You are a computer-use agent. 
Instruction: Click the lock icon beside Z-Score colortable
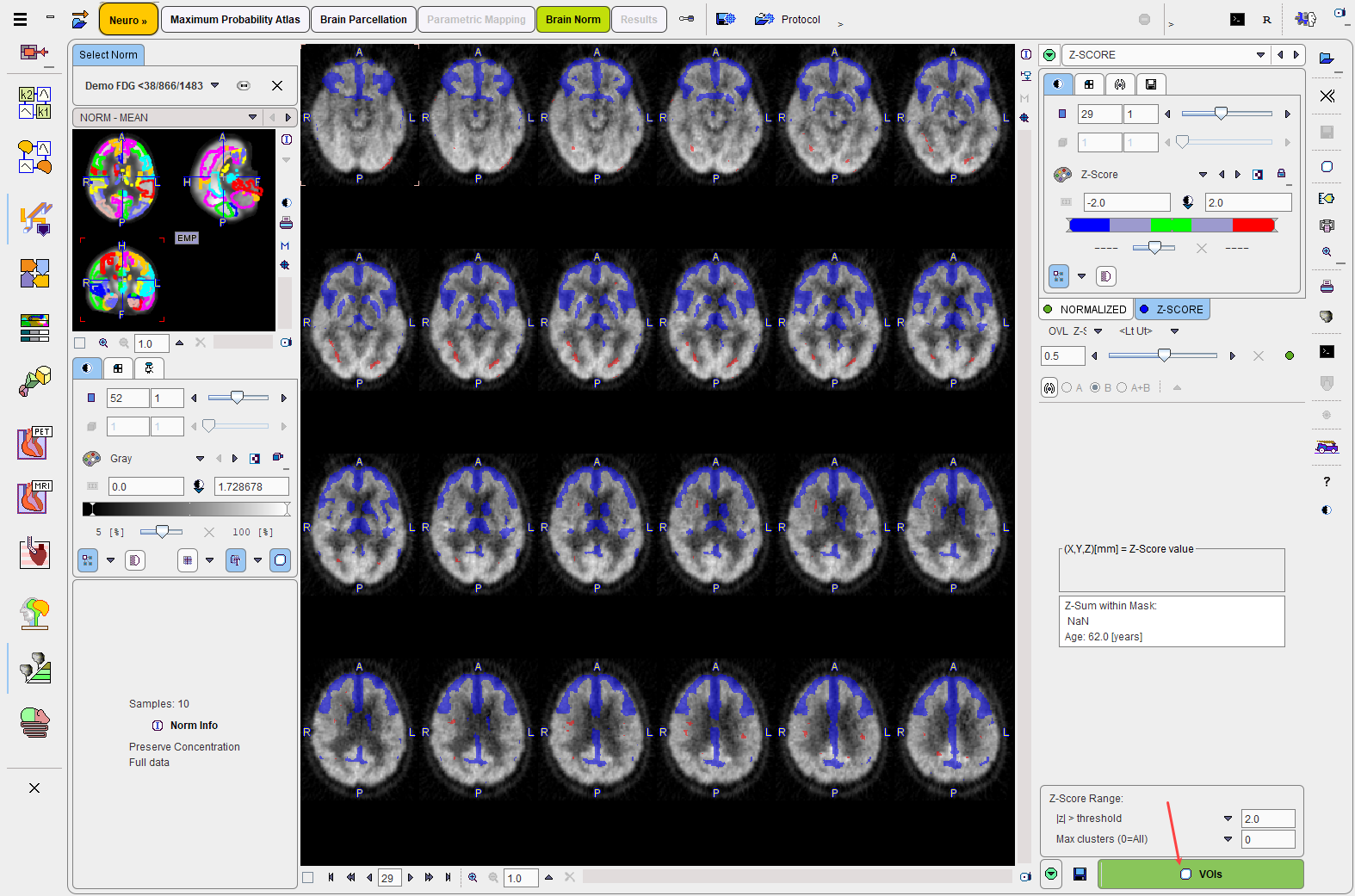[1281, 174]
